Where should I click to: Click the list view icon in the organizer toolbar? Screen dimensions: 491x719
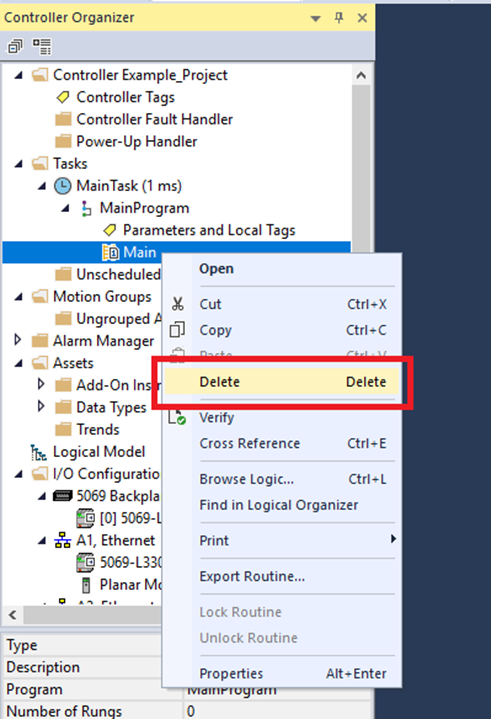42,46
